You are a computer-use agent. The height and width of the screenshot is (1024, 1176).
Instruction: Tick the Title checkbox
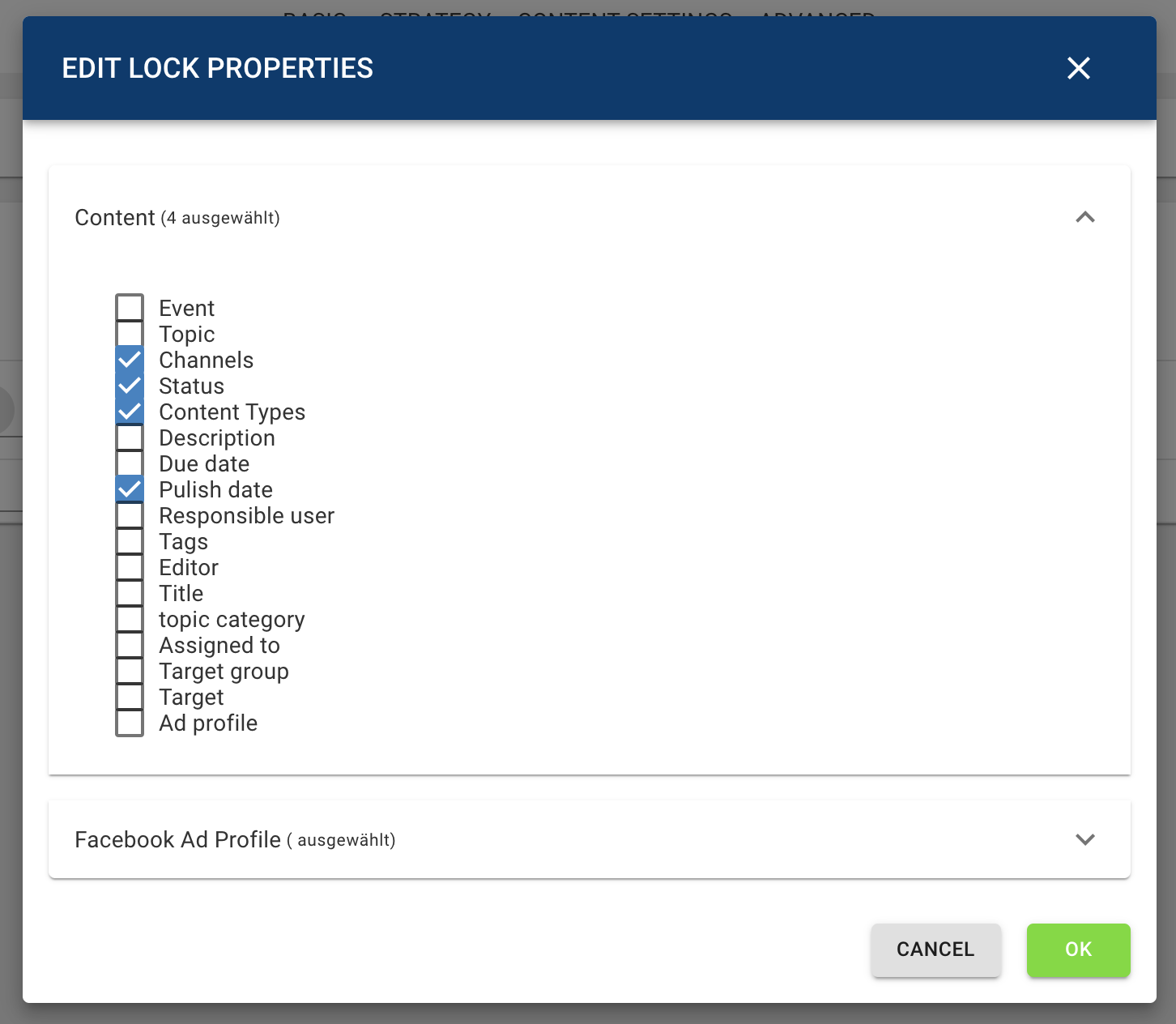(130, 593)
